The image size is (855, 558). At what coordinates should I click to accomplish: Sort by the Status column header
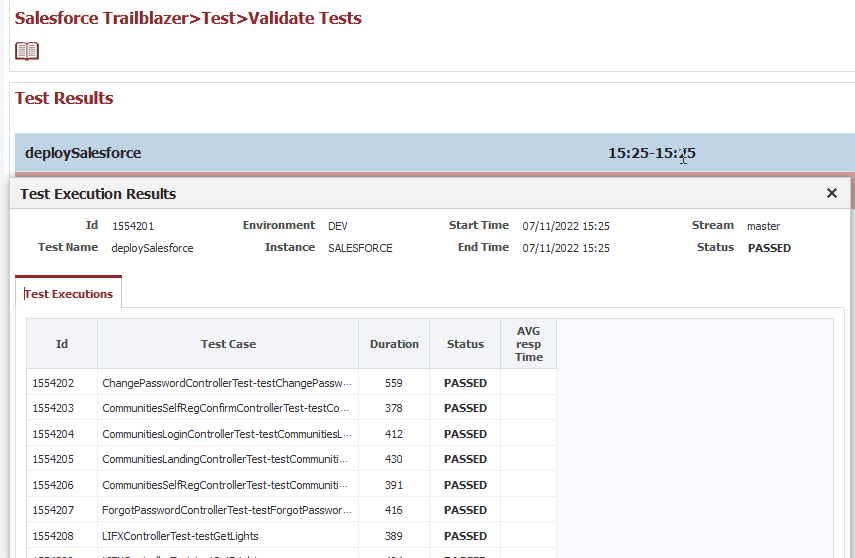point(465,344)
